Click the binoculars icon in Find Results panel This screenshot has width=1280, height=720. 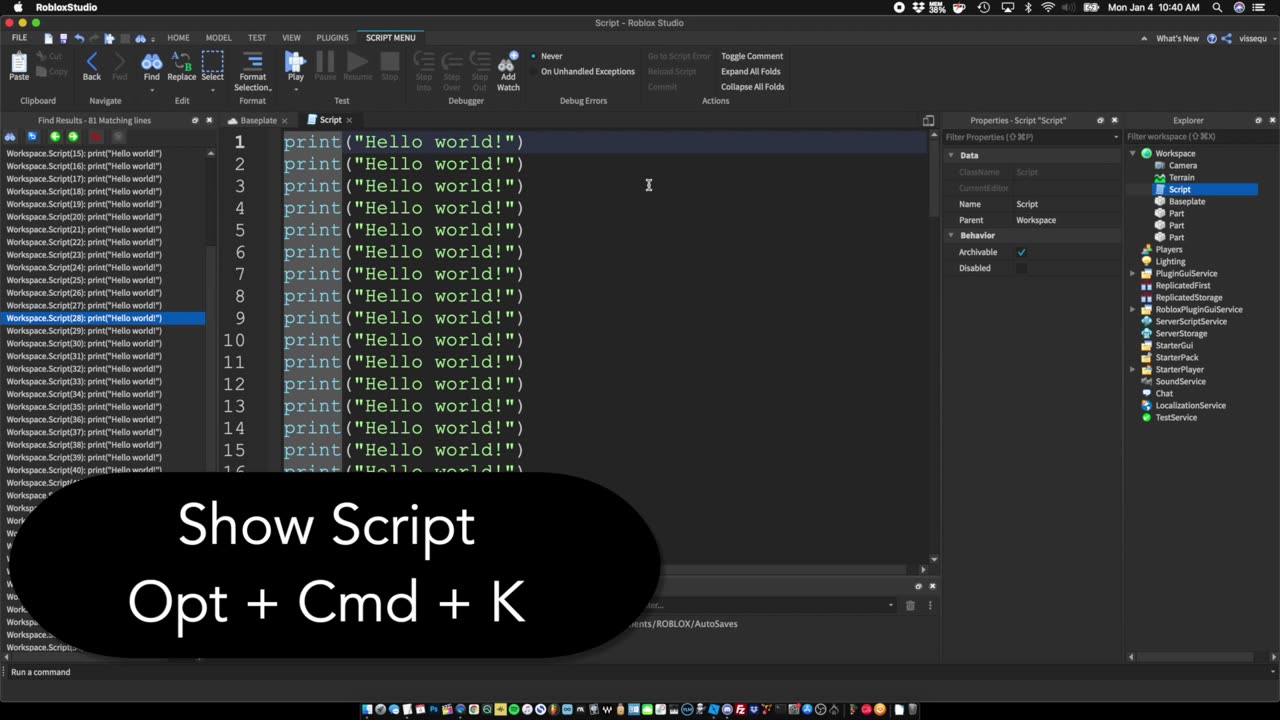[x=11, y=136]
